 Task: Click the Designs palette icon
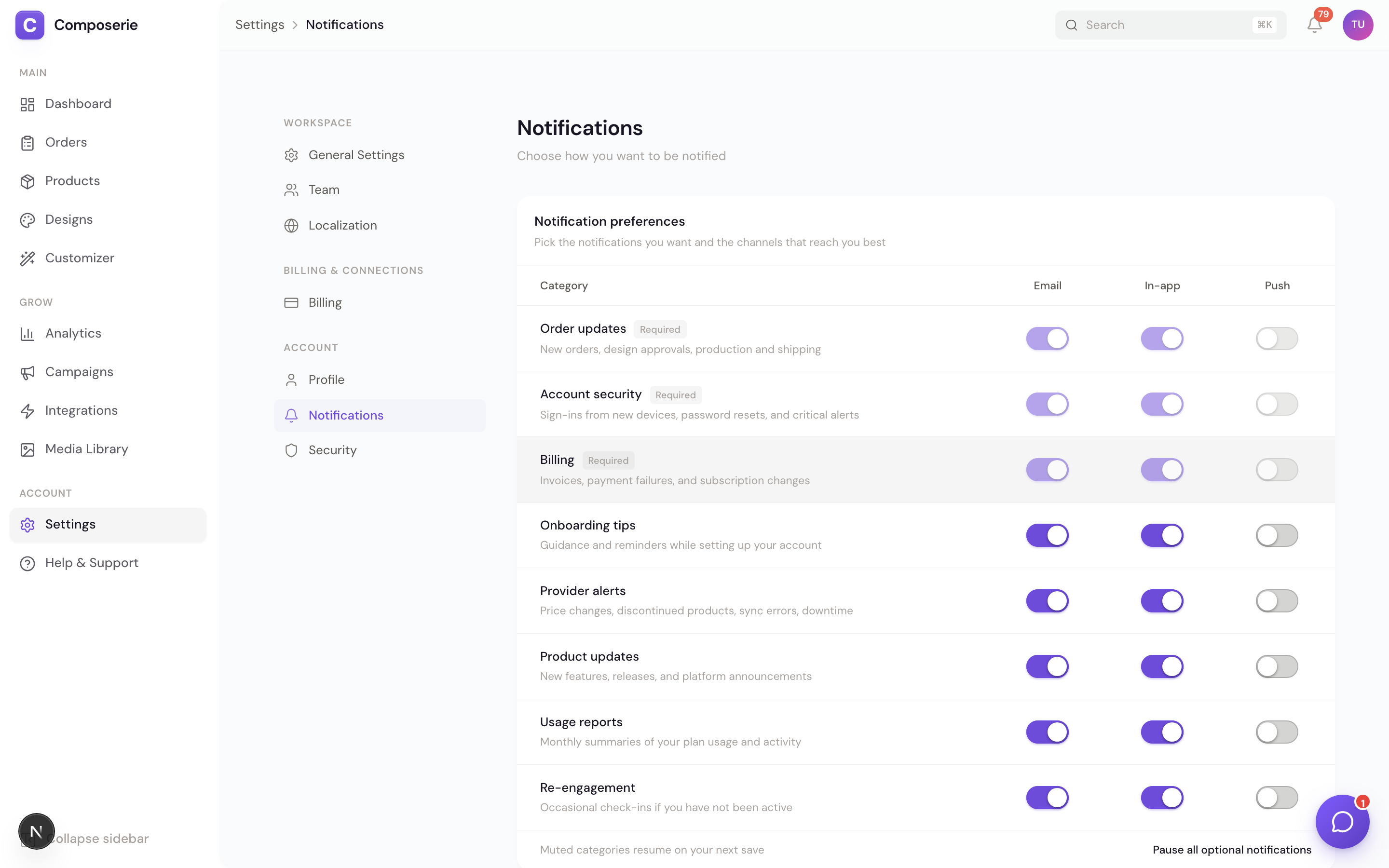27,220
